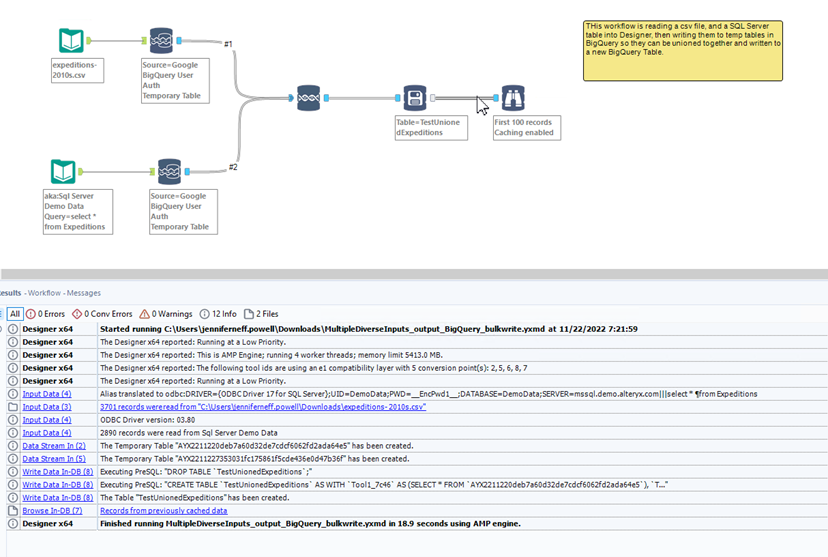Open 3701 records were read csv link
This screenshot has height=557, width=828.
pos(263,407)
